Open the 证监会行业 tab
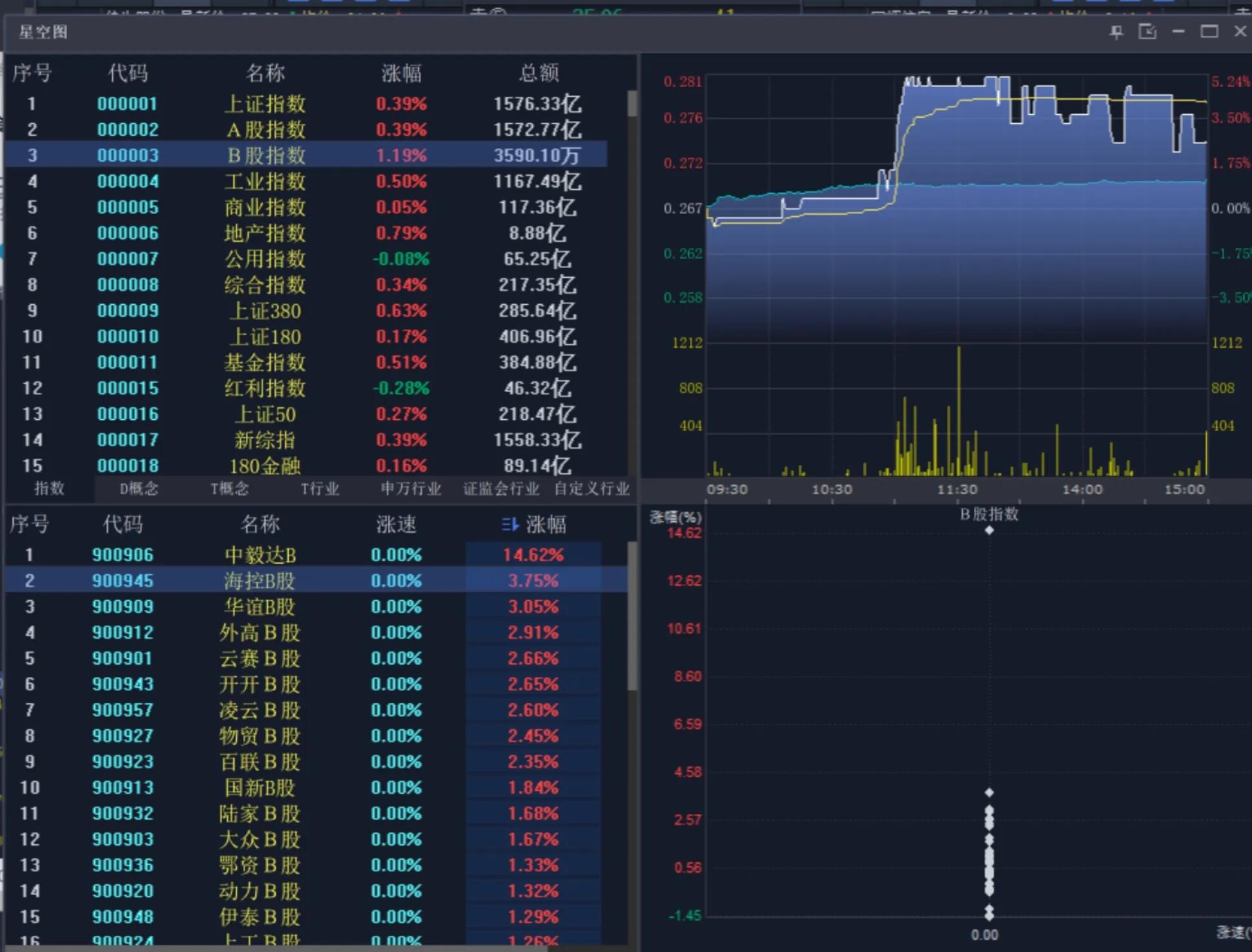Image resolution: width=1252 pixels, height=952 pixels. (501, 489)
